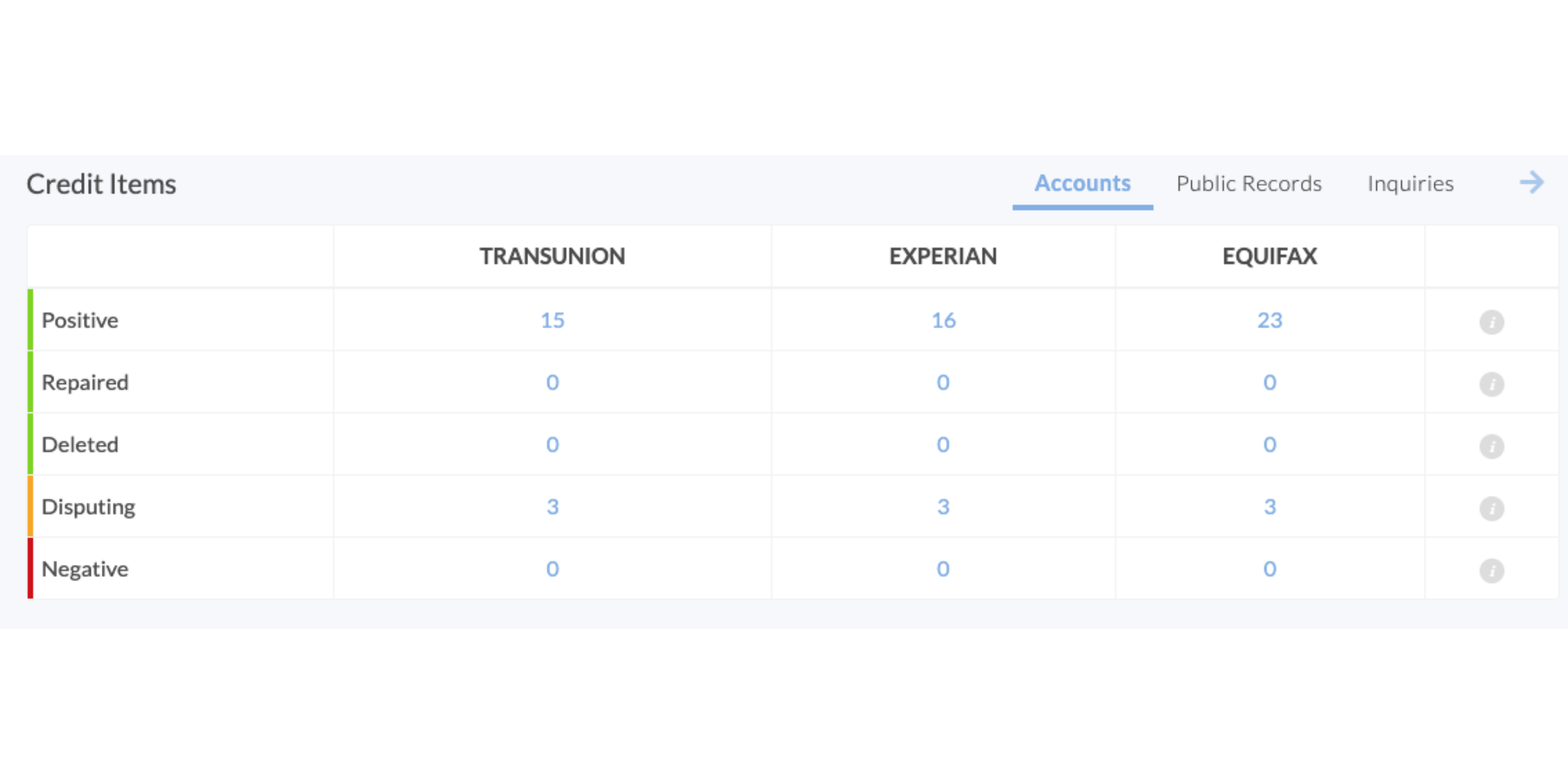Screen dimensions: 1568x784
Task: Open Equifax Disputing count 3
Action: coord(1270,507)
